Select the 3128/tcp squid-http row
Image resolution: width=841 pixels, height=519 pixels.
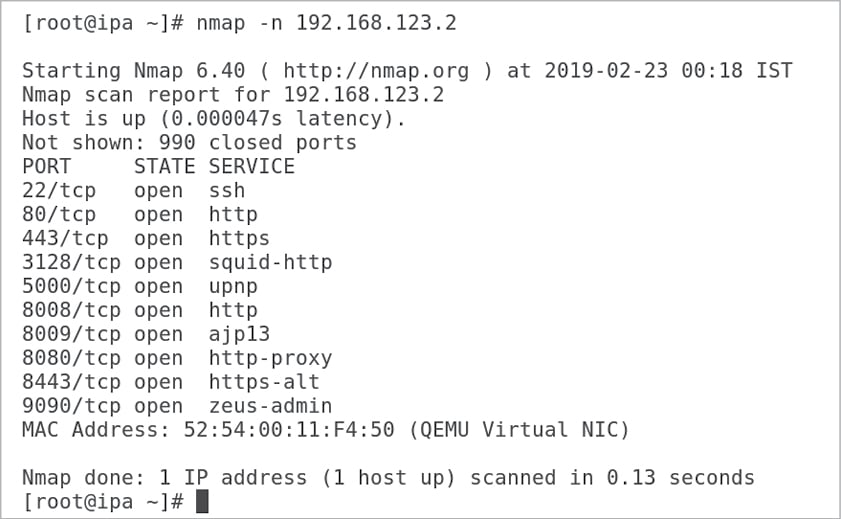pyautogui.click(x=176, y=262)
